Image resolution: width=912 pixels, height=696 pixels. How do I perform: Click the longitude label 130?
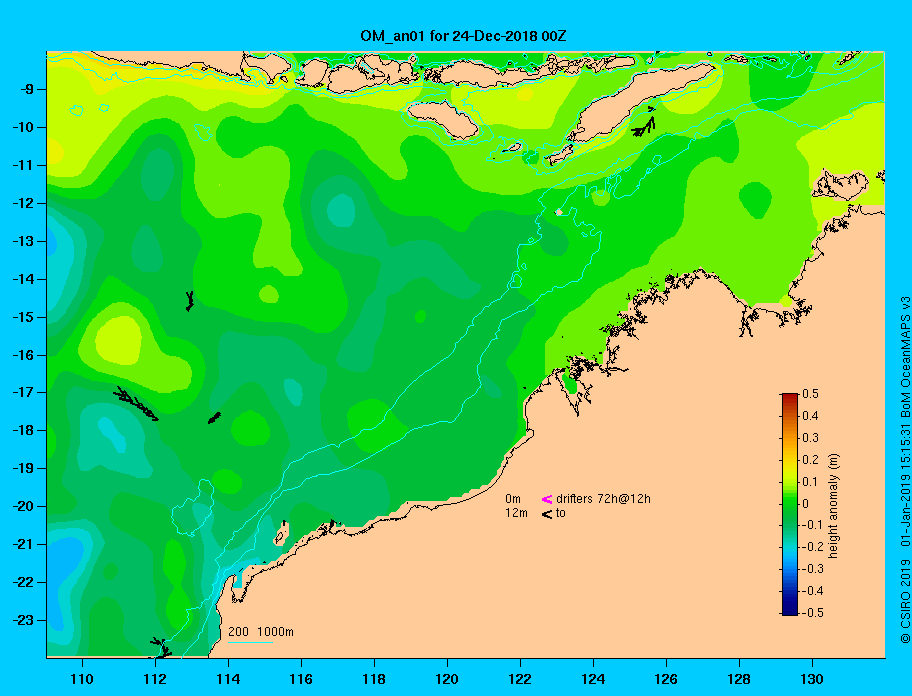click(812, 679)
